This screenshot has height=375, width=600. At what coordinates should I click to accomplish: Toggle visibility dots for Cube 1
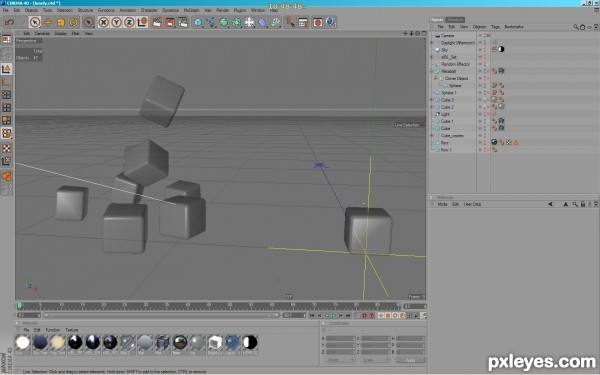(x=485, y=121)
